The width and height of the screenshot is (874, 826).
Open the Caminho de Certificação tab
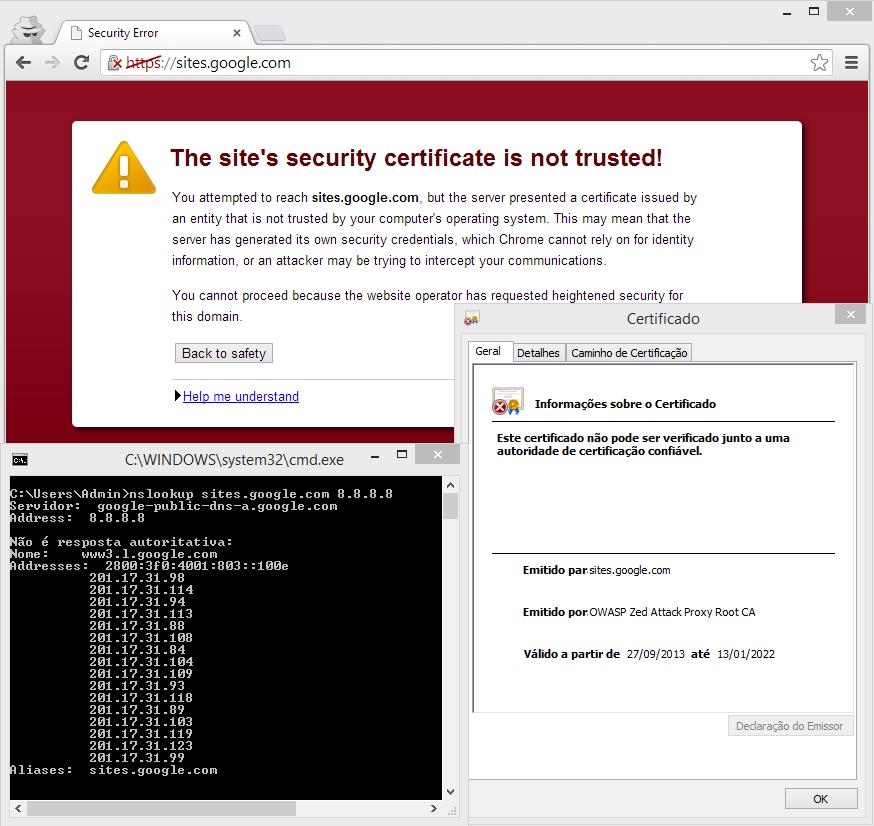tap(629, 353)
